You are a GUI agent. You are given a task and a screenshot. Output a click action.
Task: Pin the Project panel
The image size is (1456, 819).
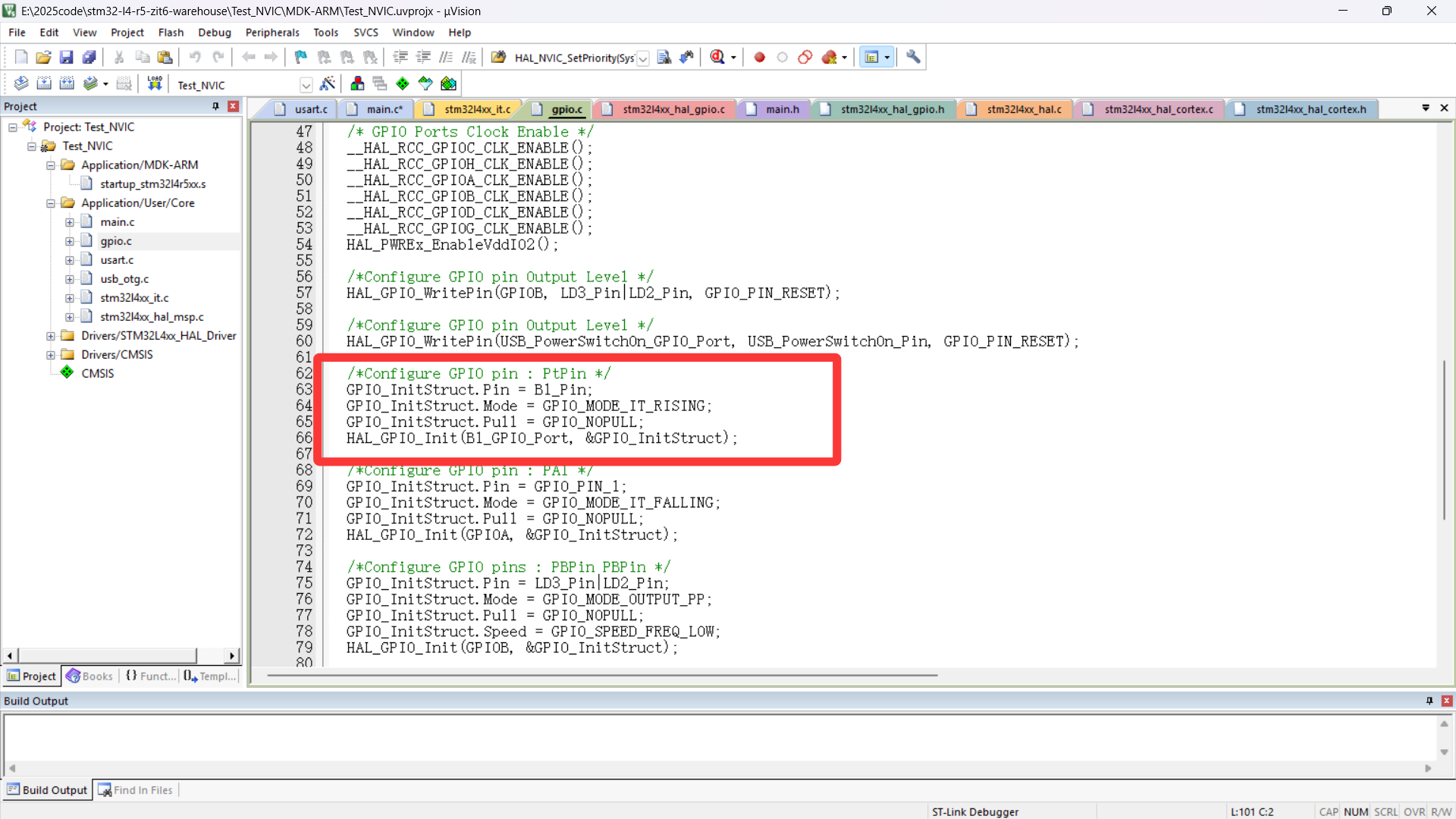point(215,106)
